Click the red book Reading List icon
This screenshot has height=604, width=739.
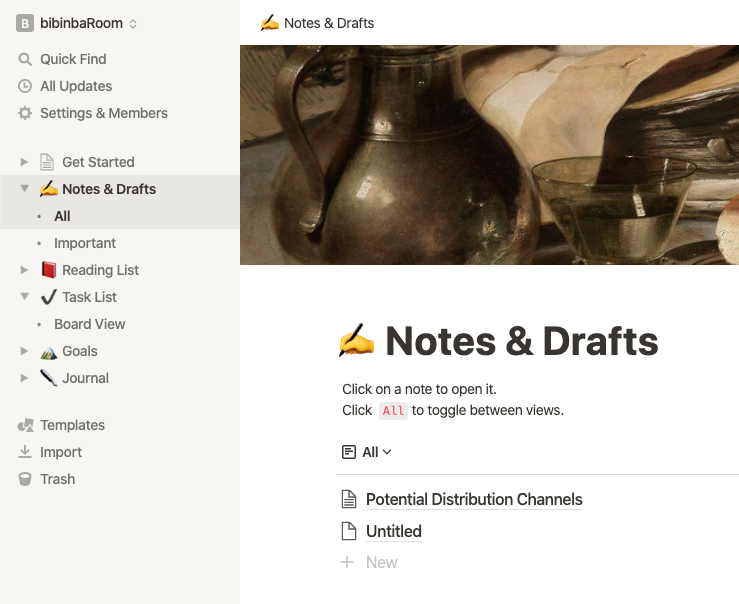pyautogui.click(x=49, y=270)
